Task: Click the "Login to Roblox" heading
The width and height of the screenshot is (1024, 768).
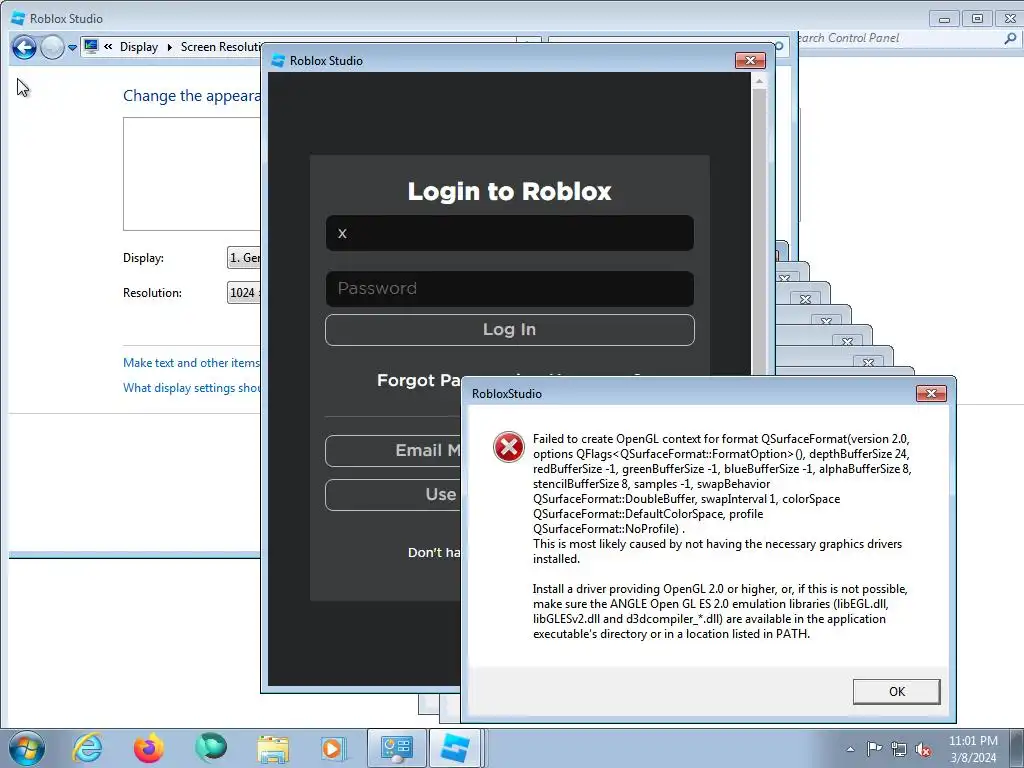Action: coord(509,191)
